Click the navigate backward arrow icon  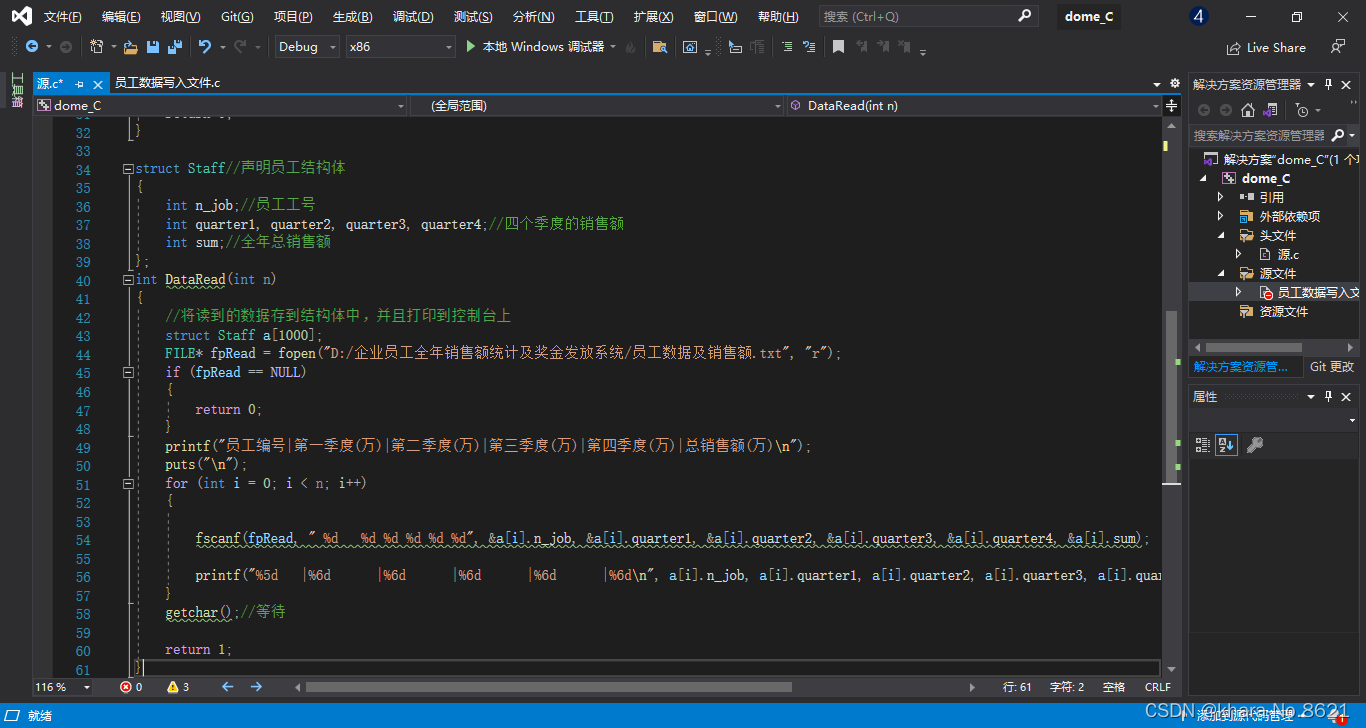pyautogui.click(x=32, y=47)
